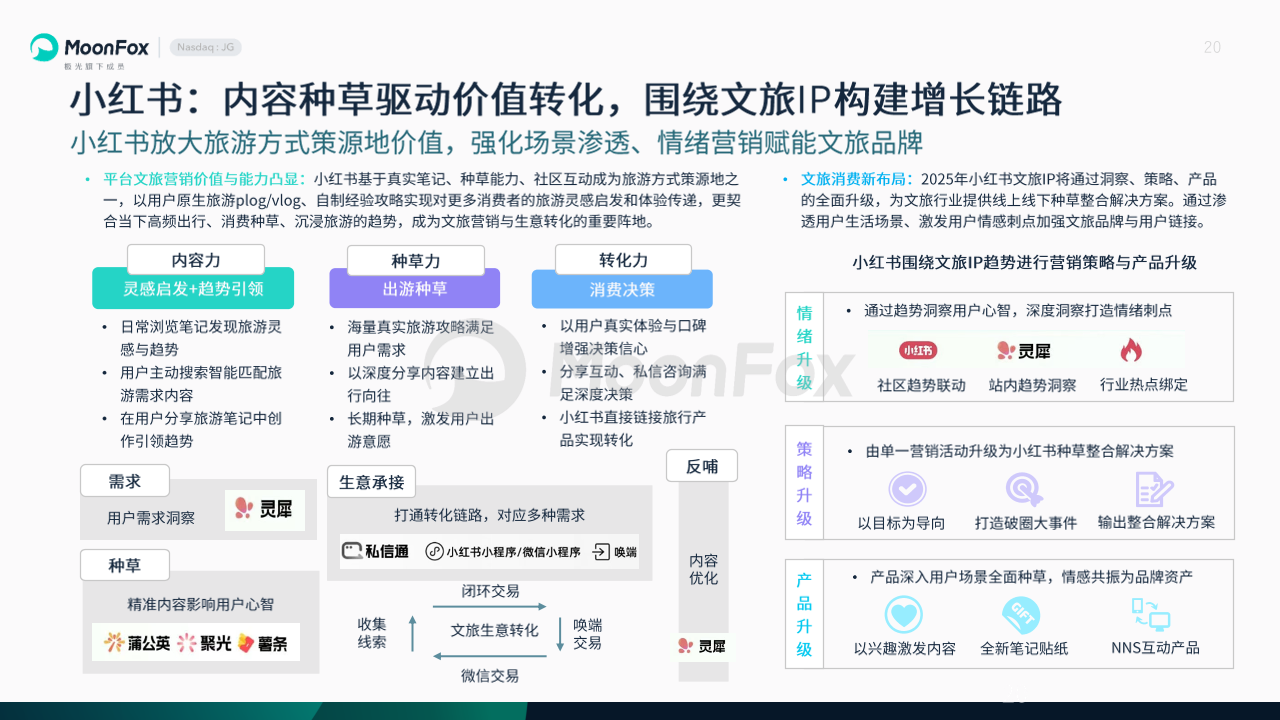Select the 种草力 label box
This screenshot has width=1280, height=720.
[x=416, y=261]
